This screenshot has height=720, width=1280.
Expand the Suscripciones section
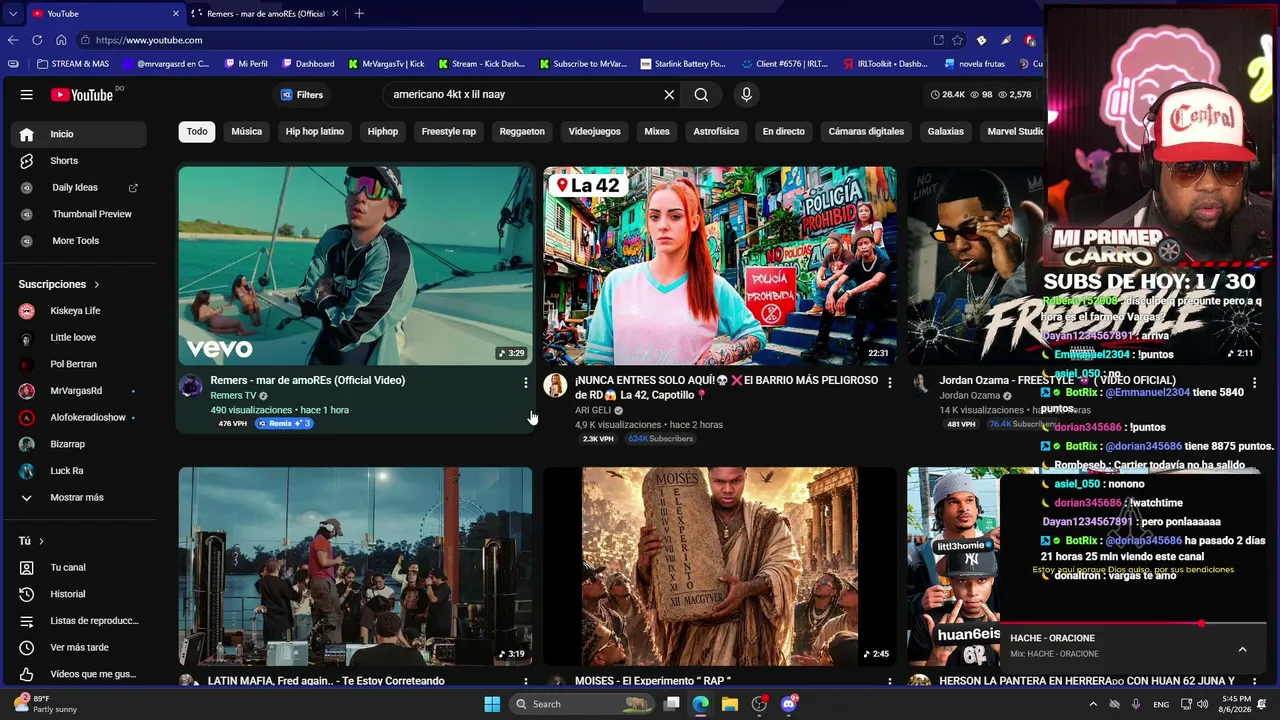59,284
